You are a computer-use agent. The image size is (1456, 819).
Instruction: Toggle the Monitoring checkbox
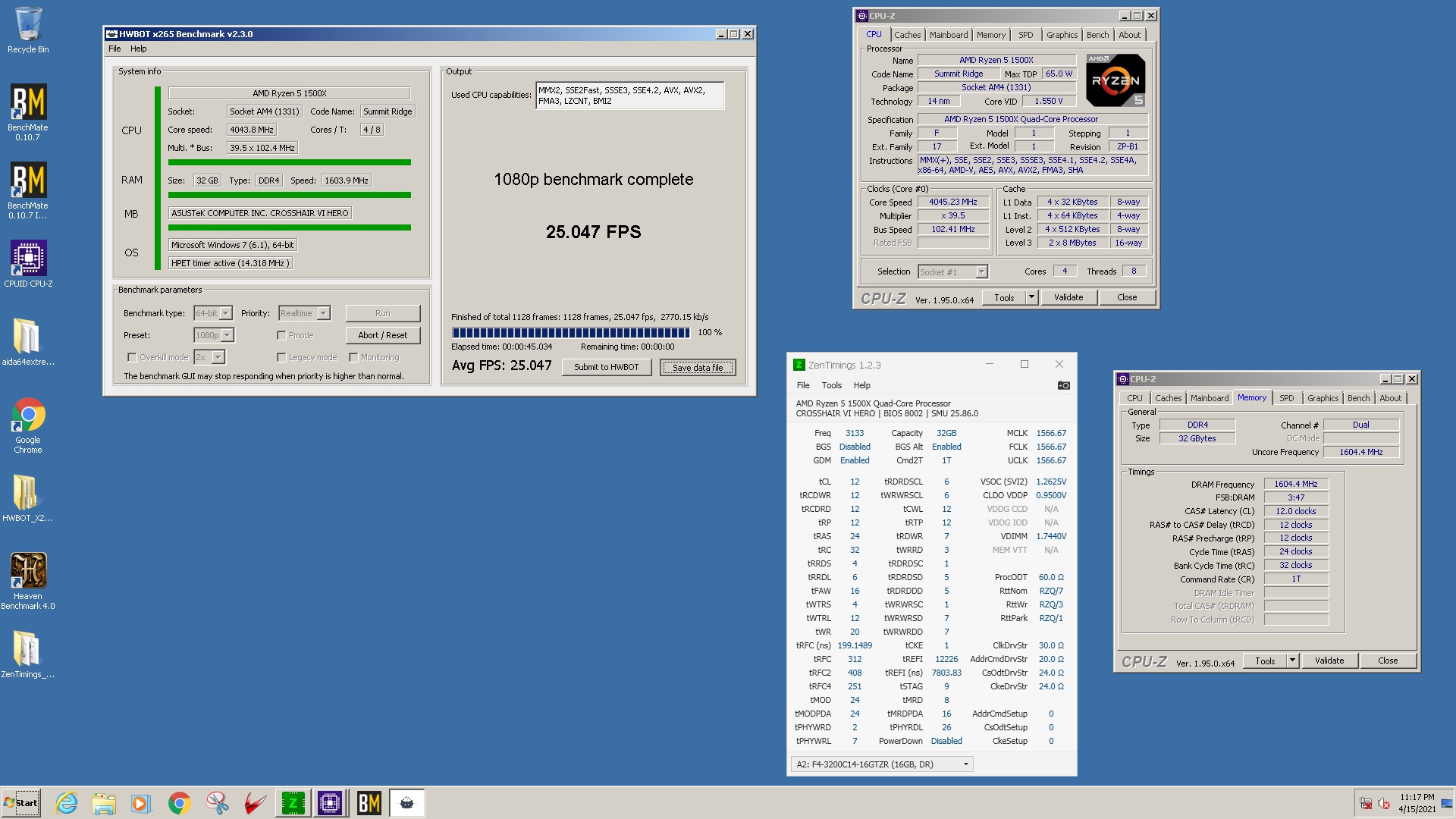(x=353, y=357)
